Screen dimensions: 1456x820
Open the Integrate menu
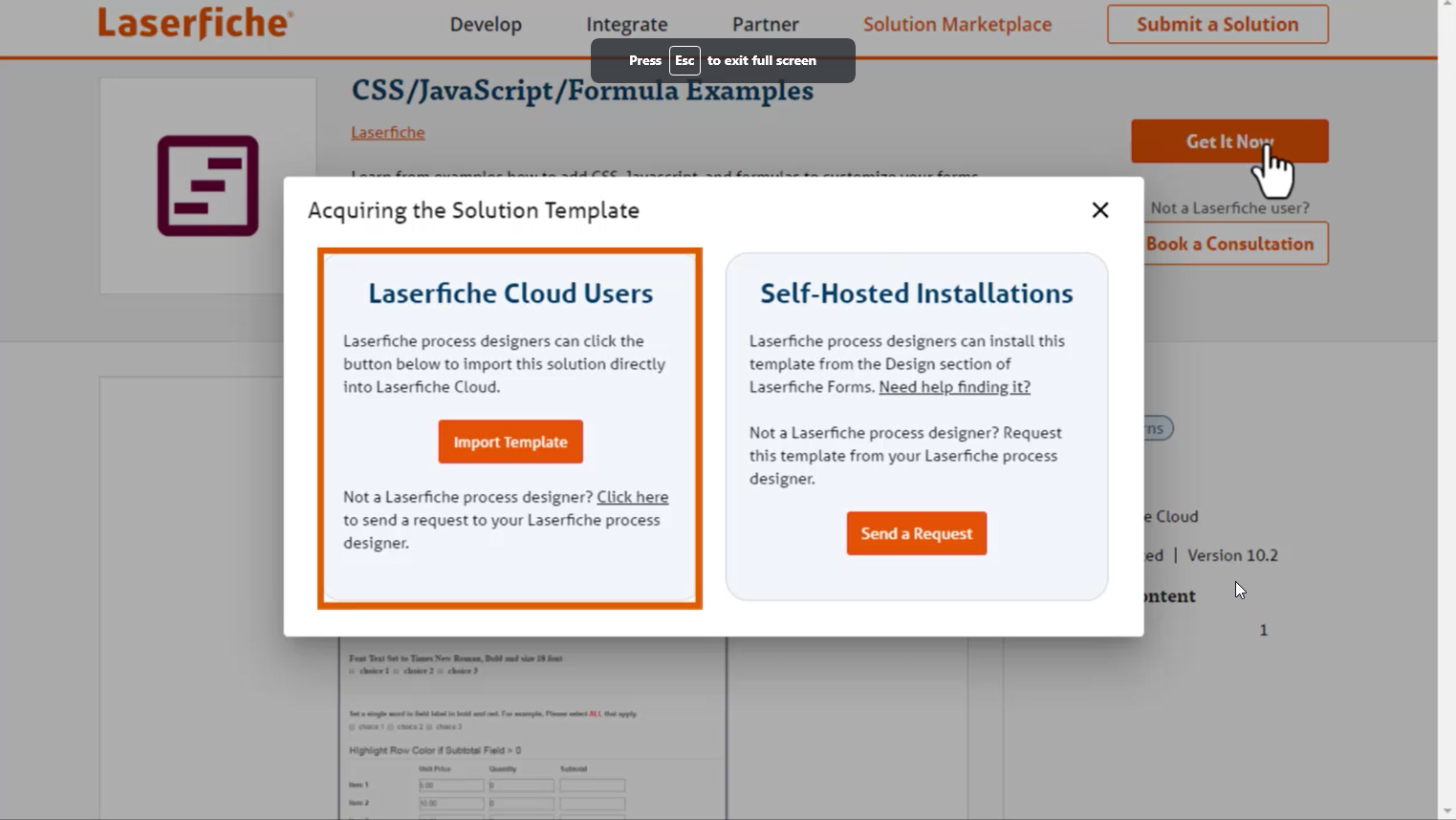coord(627,25)
